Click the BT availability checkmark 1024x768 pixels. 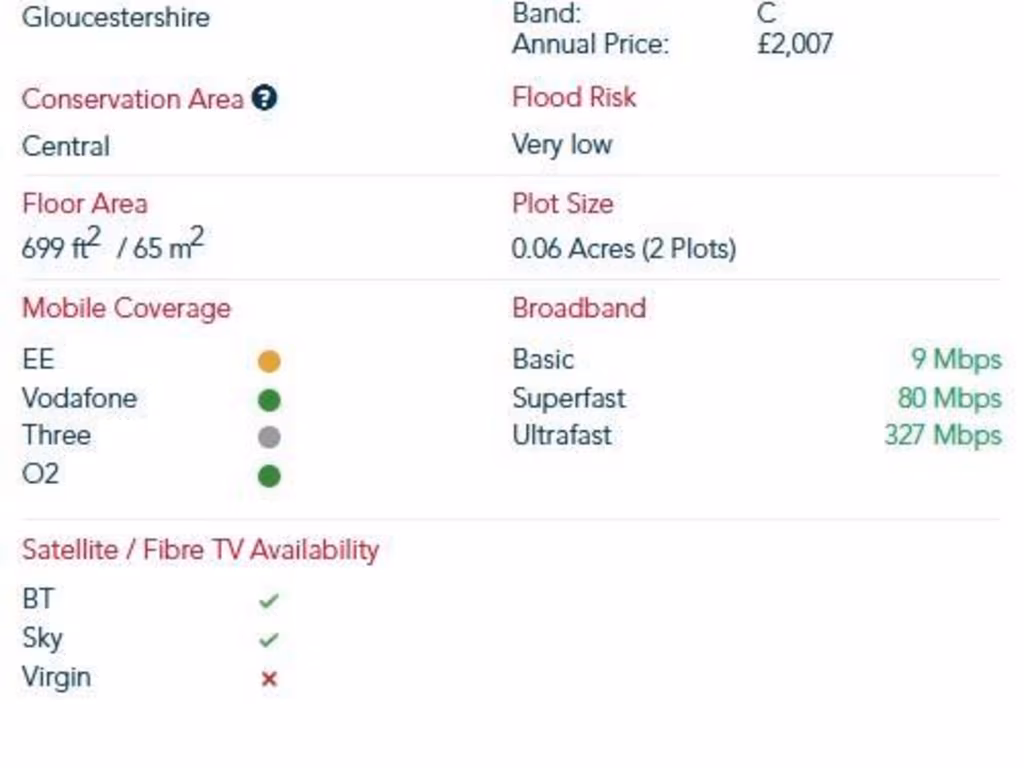(x=268, y=601)
